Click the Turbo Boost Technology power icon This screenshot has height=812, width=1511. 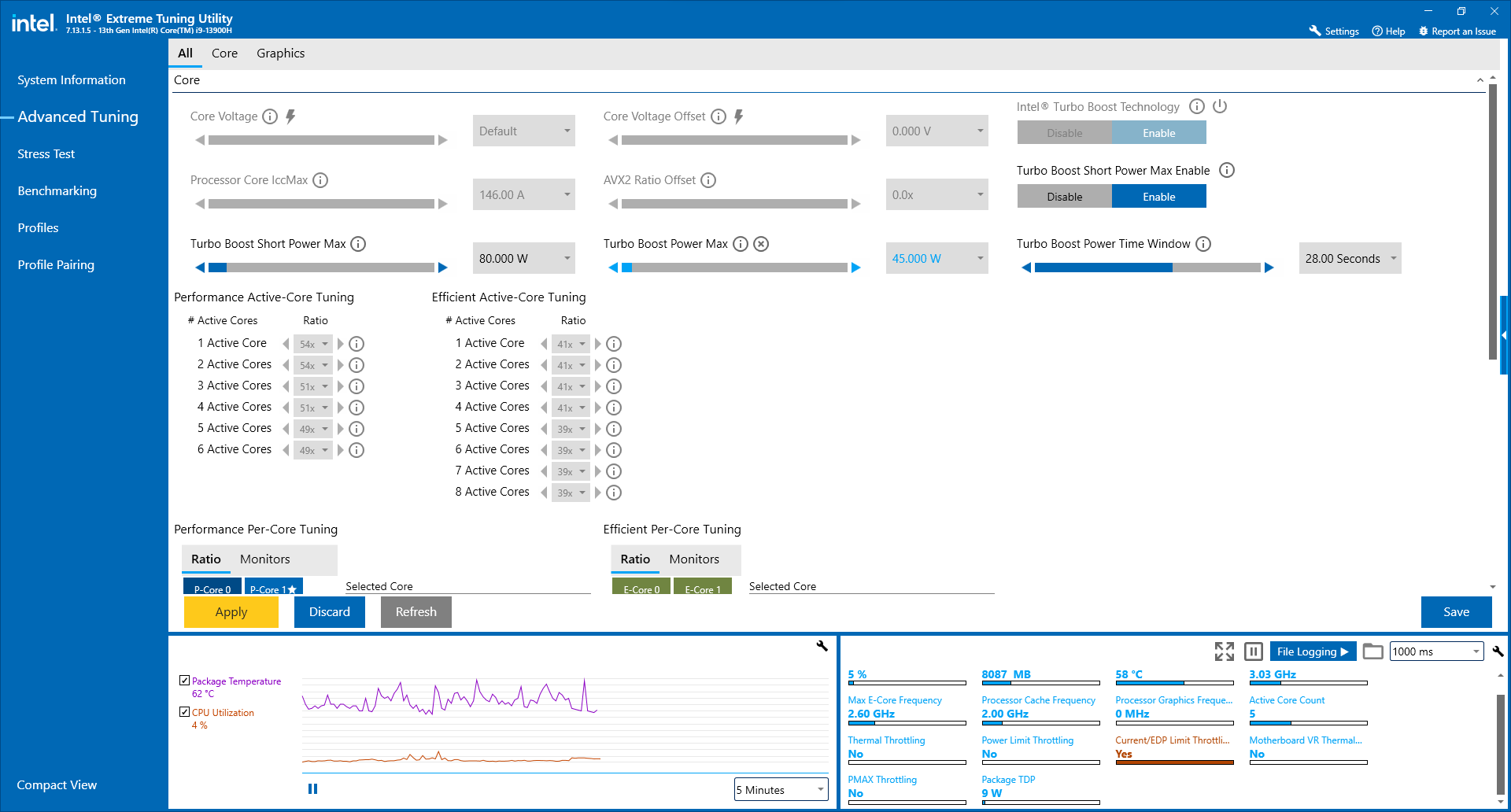(1220, 106)
